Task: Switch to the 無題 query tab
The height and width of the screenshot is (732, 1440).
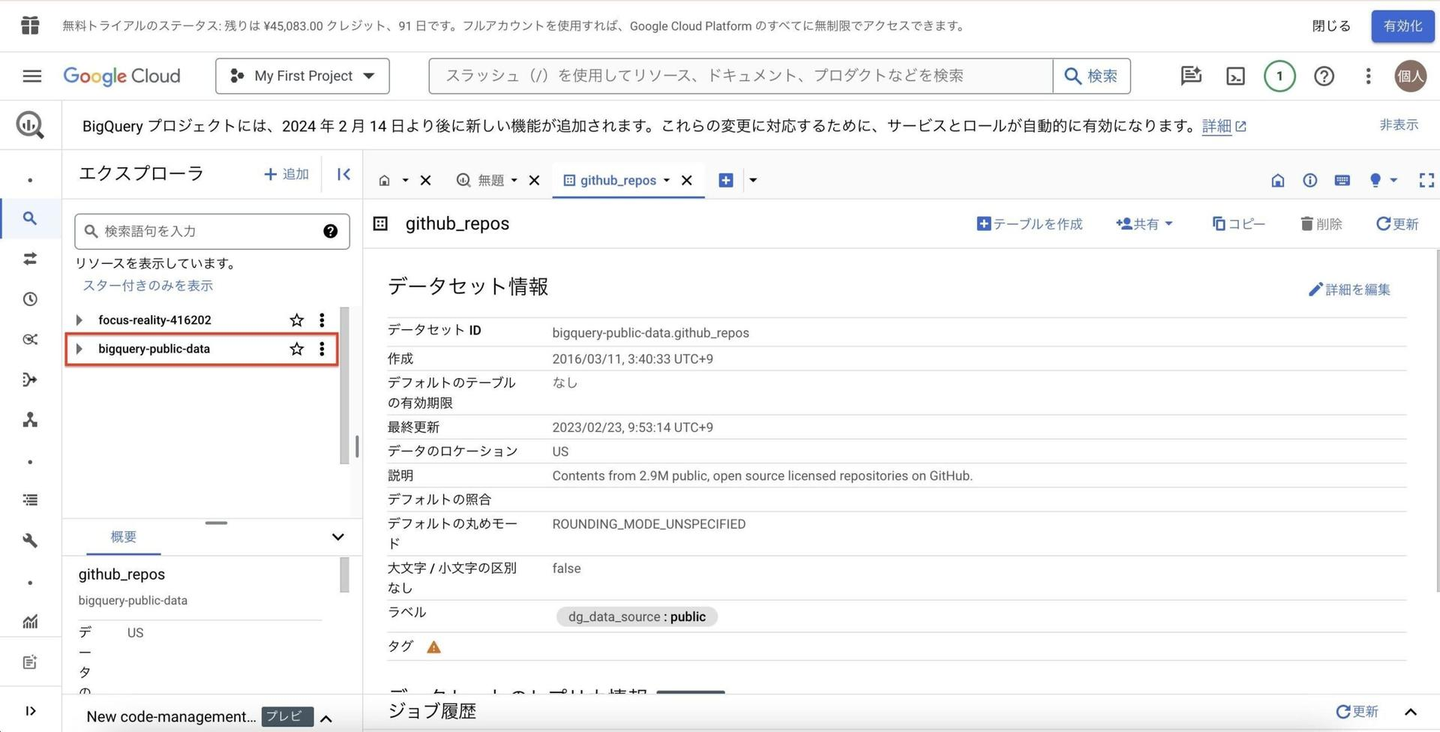Action: [x=490, y=180]
